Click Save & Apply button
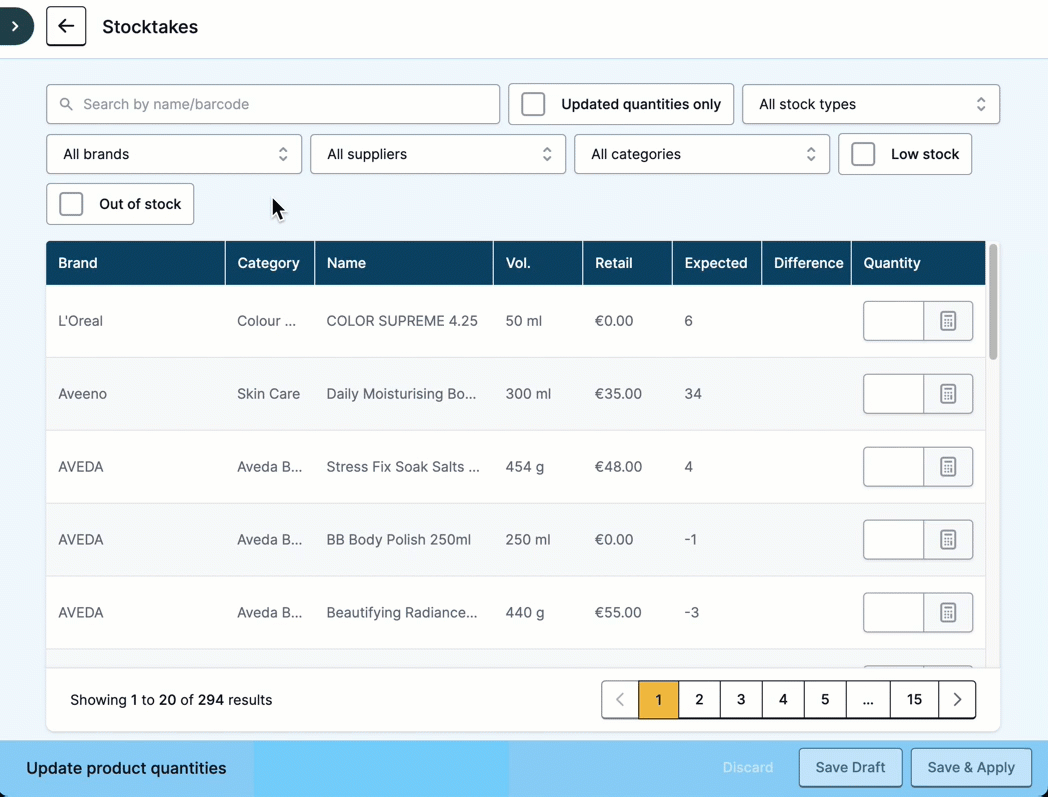Image resolution: width=1048 pixels, height=797 pixels. [971, 768]
